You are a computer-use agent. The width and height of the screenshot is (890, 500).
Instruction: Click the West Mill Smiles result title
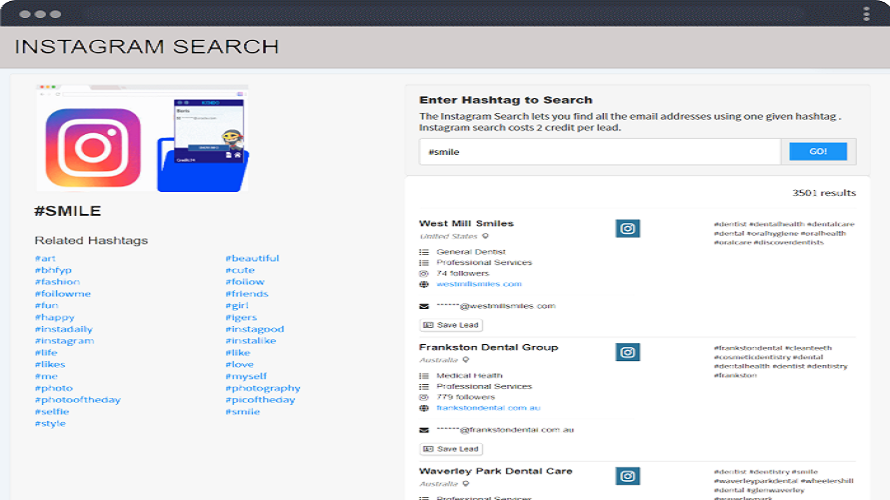pyautogui.click(x=466, y=224)
